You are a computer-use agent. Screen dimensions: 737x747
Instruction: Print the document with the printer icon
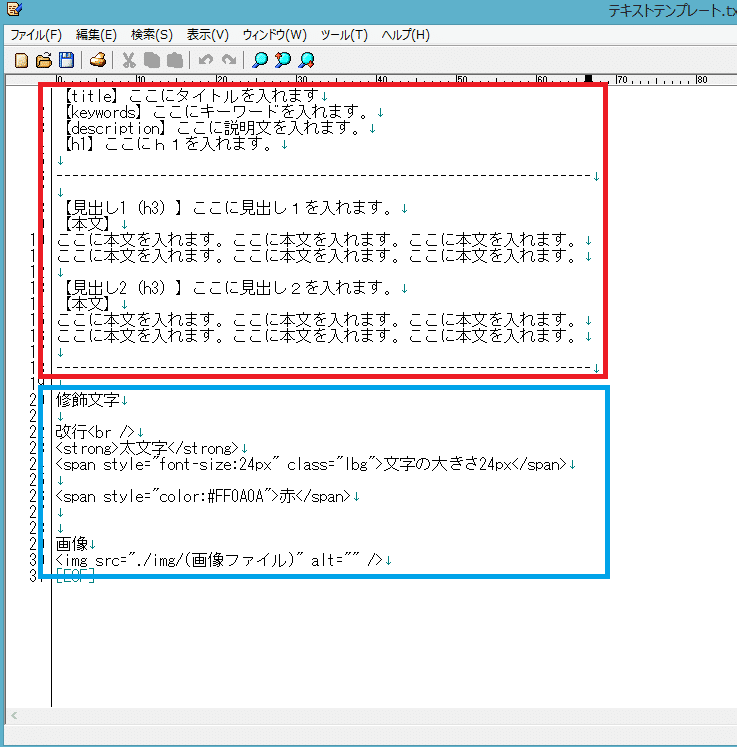[98, 61]
